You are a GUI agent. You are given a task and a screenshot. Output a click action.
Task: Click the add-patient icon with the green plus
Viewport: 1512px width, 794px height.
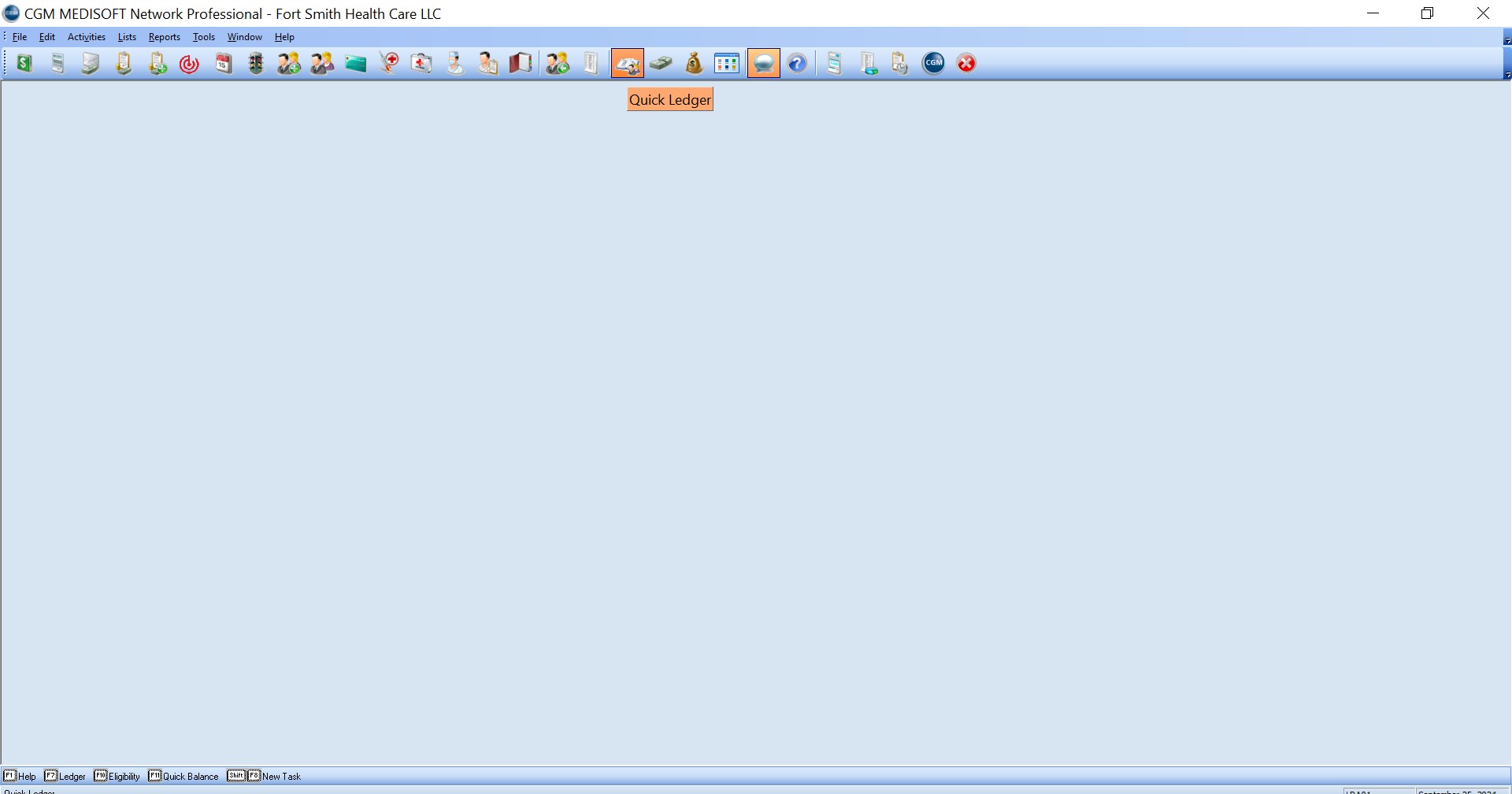click(x=289, y=63)
